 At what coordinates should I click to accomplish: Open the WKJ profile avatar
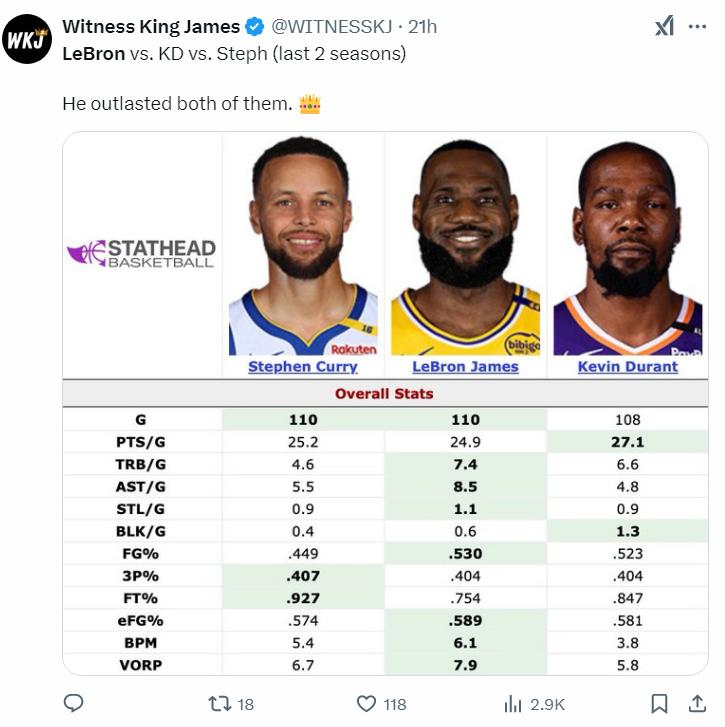pos(27,39)
